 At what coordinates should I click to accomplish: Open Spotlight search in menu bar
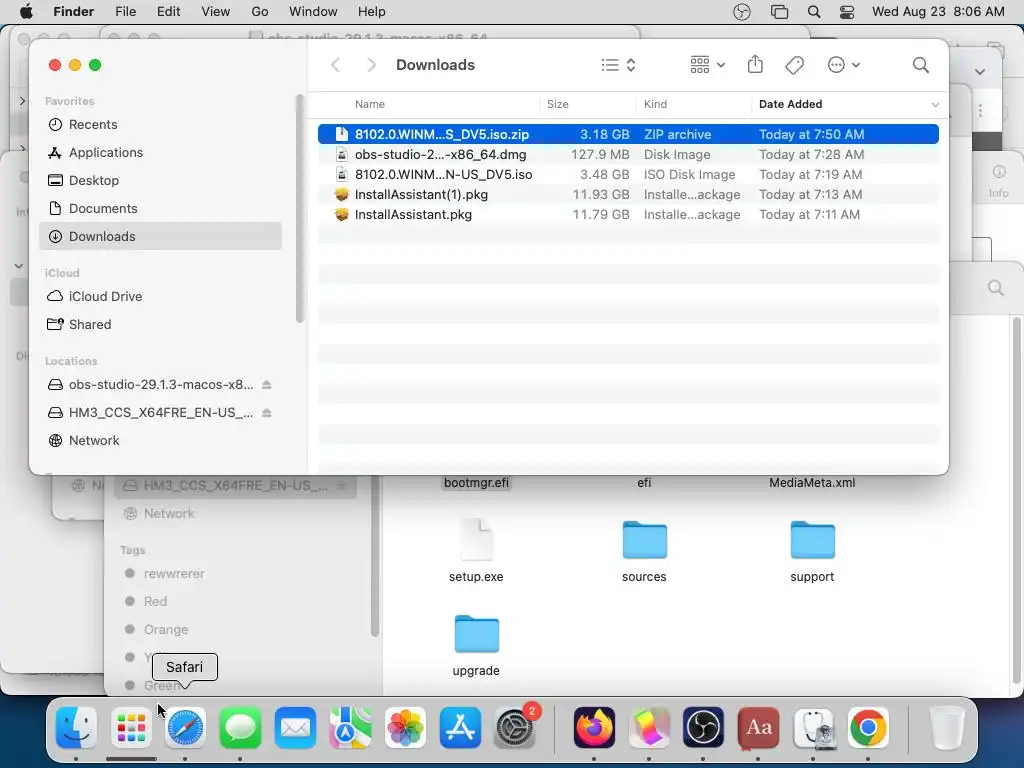click(x=814, y=12)
